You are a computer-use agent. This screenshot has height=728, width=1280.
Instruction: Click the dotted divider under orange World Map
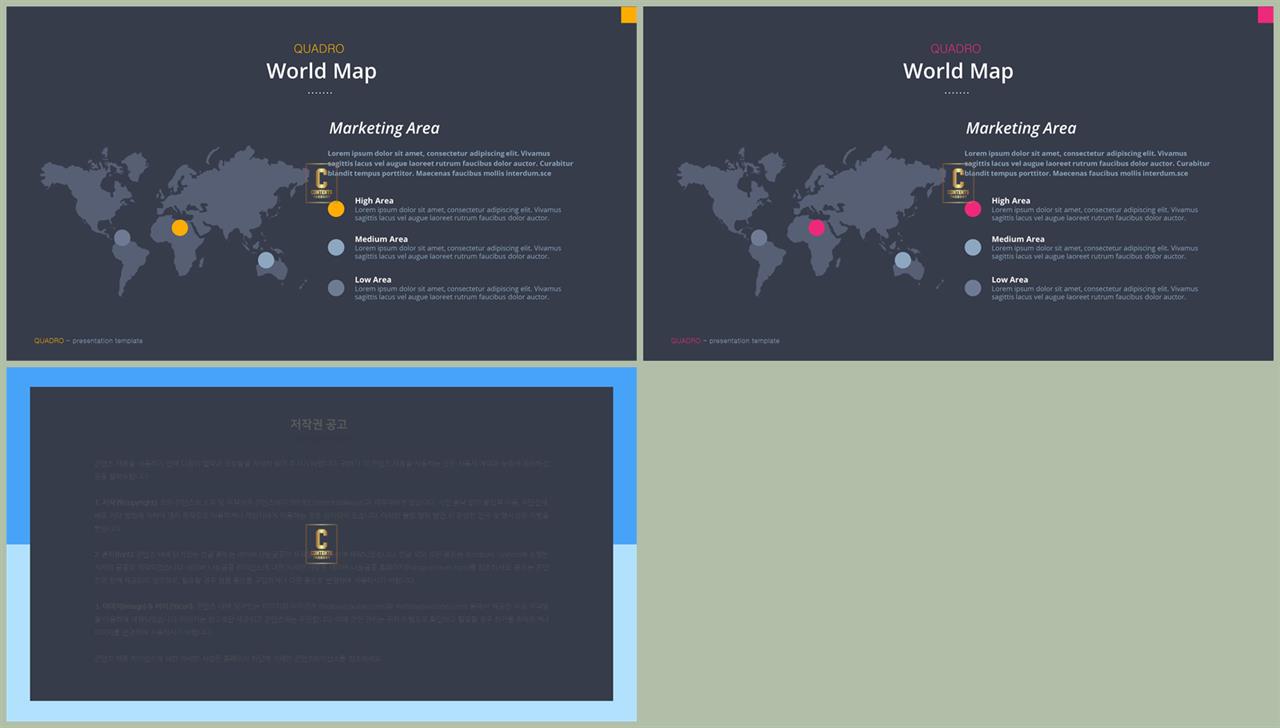coord(320,93)
